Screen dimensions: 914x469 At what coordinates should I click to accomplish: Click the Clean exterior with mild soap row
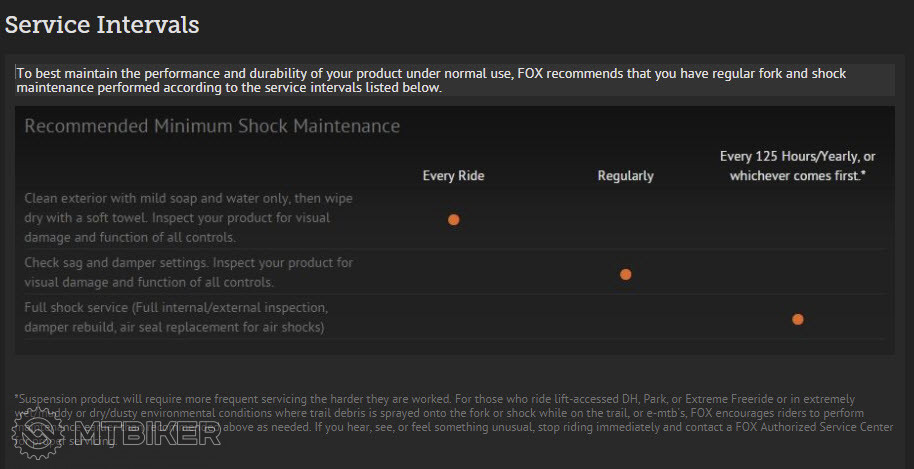coord(189,217)
